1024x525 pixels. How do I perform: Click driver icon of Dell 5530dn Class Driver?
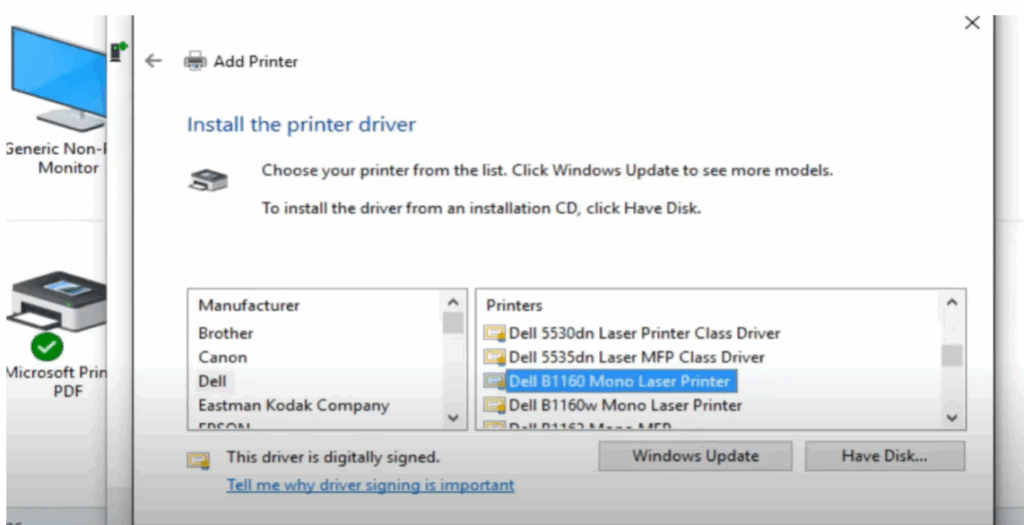point(494,333)
